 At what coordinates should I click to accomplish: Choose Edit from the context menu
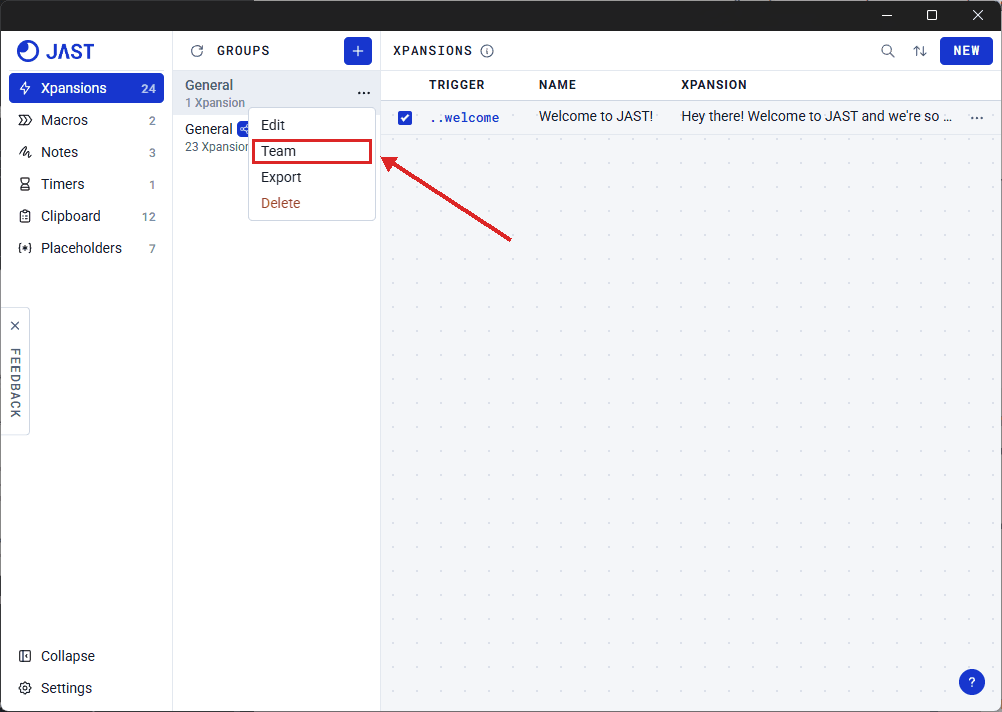(311, 125)
